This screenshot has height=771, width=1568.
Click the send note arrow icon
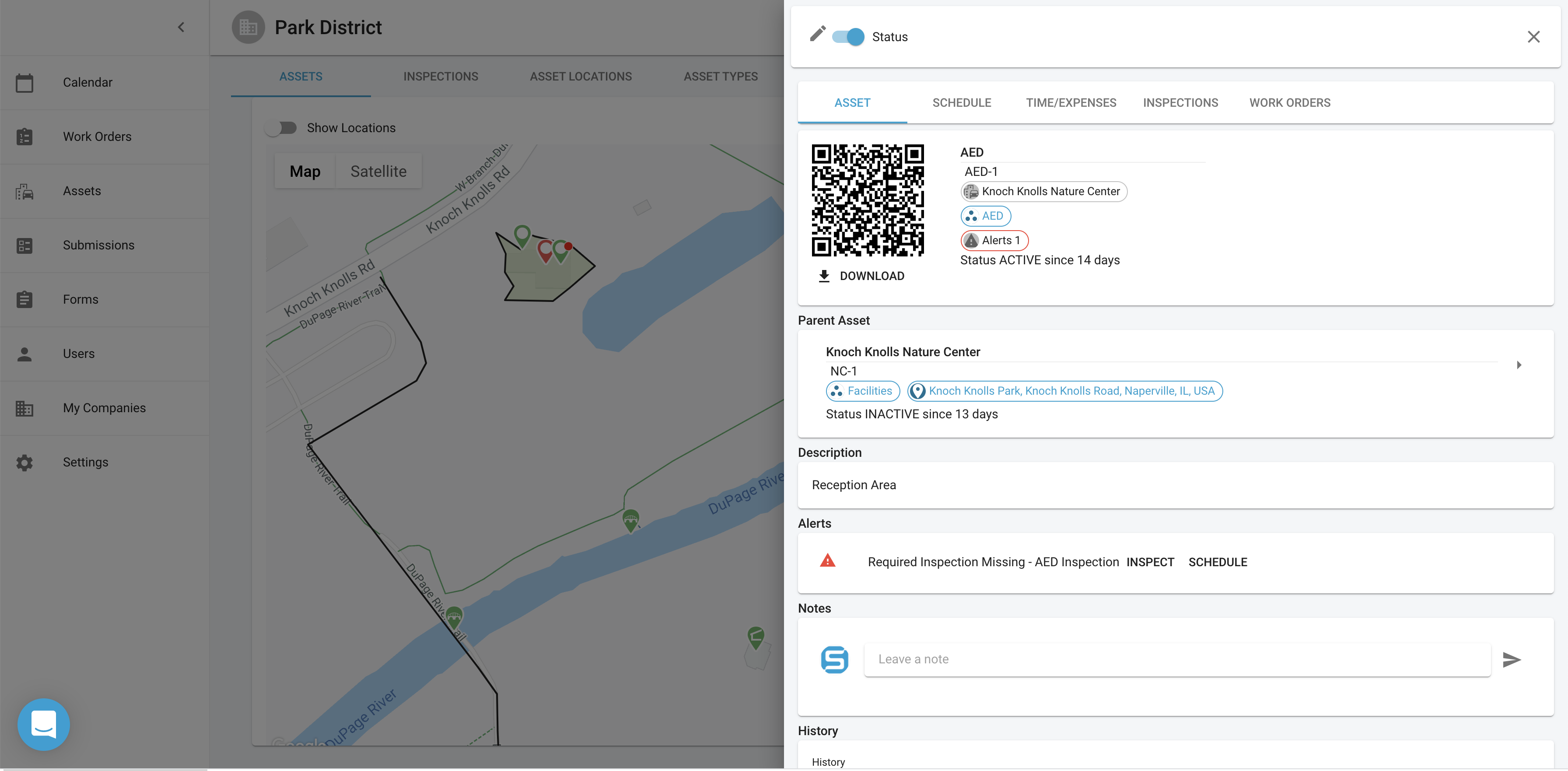(1512, 659)
